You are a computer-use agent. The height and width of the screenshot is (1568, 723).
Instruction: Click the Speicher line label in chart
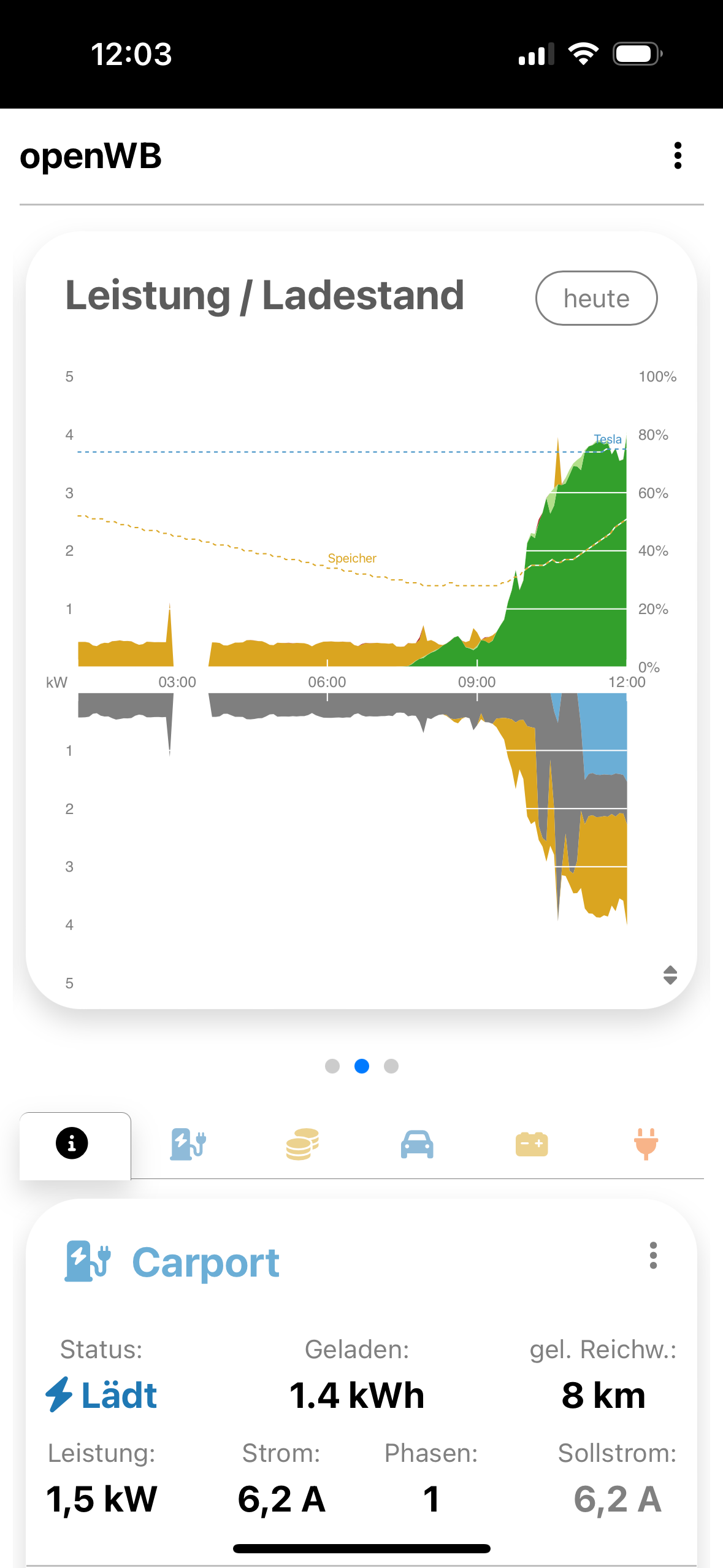click(352, 558)
